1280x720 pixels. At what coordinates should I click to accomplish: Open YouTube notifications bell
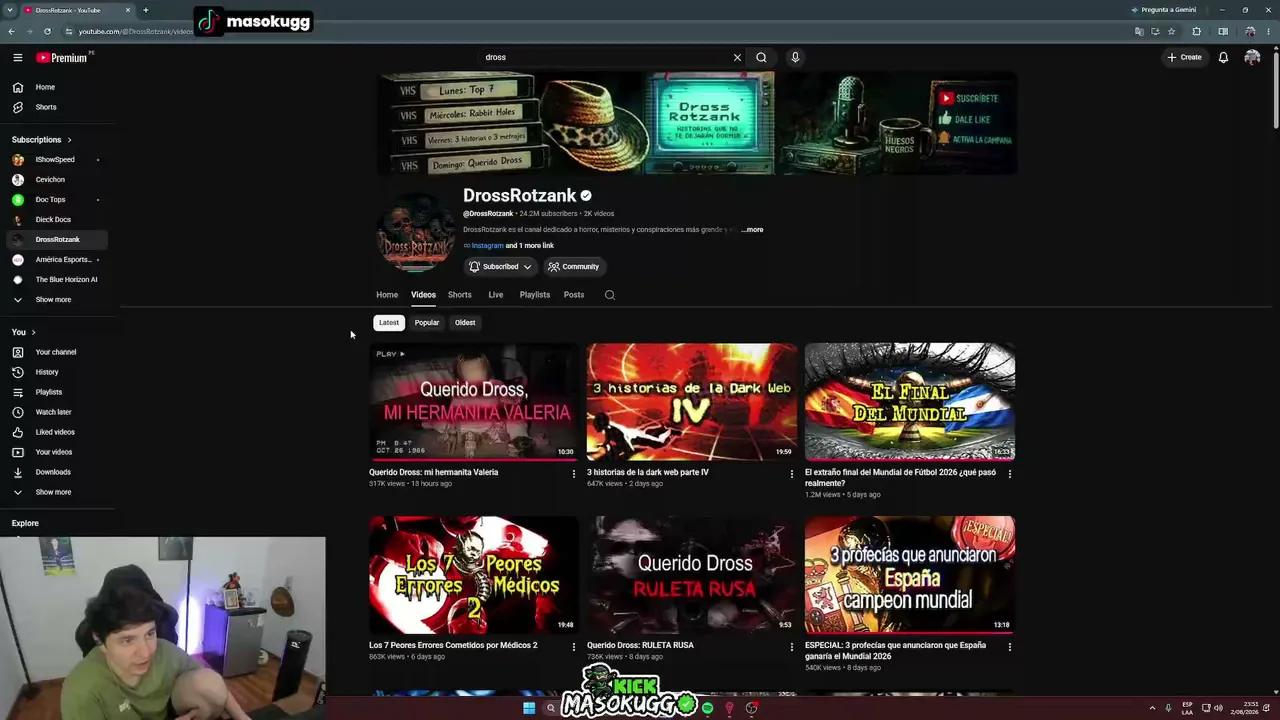click(1223, 57)
